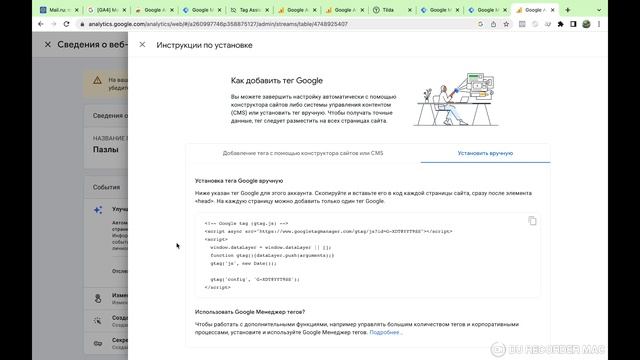The image size is (640, 360).
Task: Open the Chrome extensions puzzle menu
Action: pos(560,24)
